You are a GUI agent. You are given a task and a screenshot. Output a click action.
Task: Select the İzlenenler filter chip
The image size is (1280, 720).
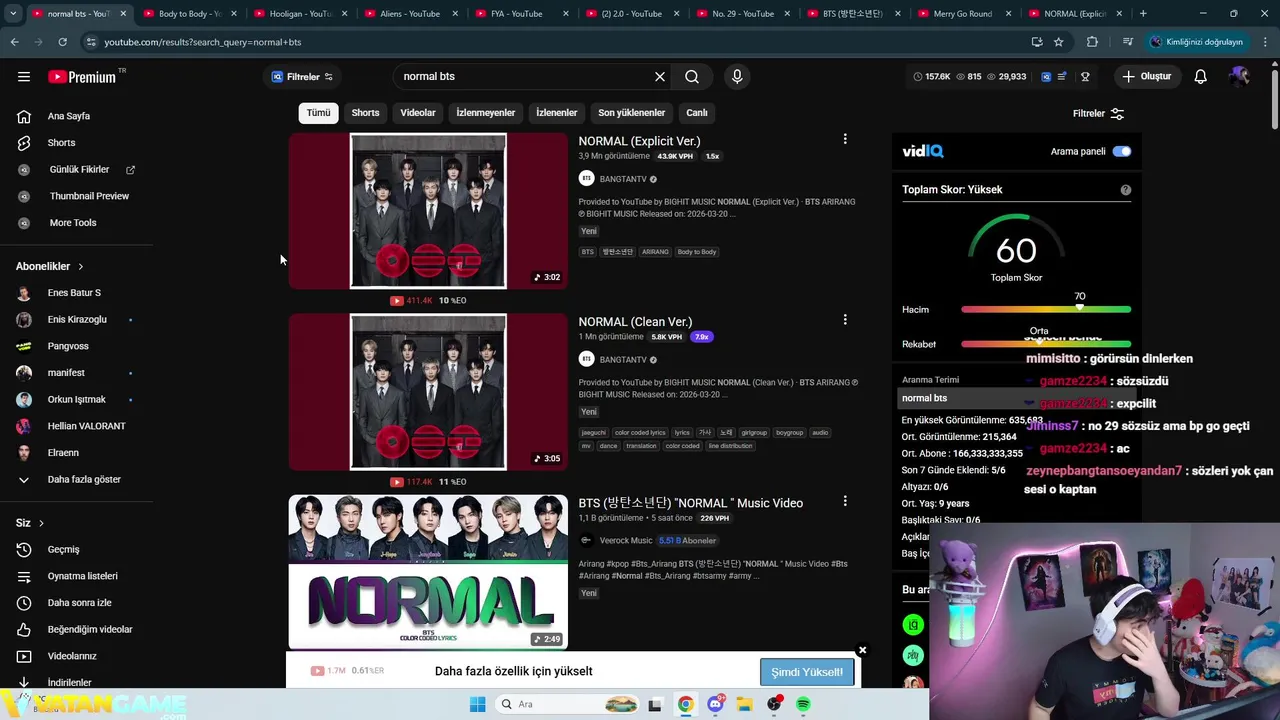tap(556, 113)
